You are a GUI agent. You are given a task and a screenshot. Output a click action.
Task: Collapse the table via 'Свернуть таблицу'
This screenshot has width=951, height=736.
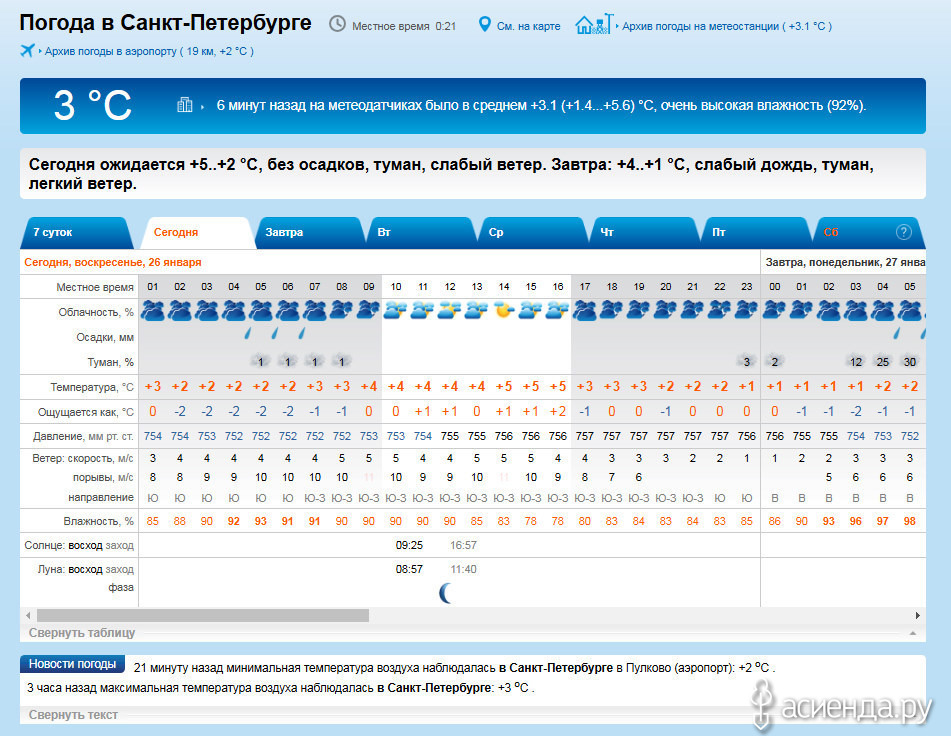point(82,632)
